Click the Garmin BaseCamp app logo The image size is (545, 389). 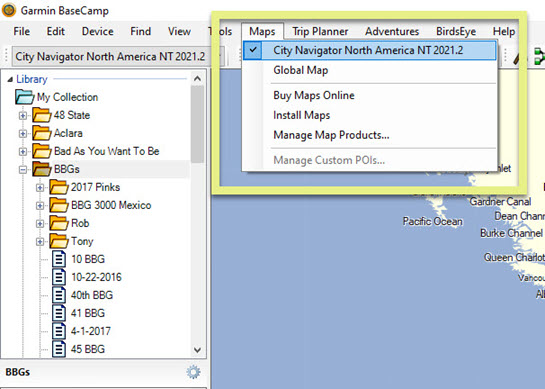9,10
